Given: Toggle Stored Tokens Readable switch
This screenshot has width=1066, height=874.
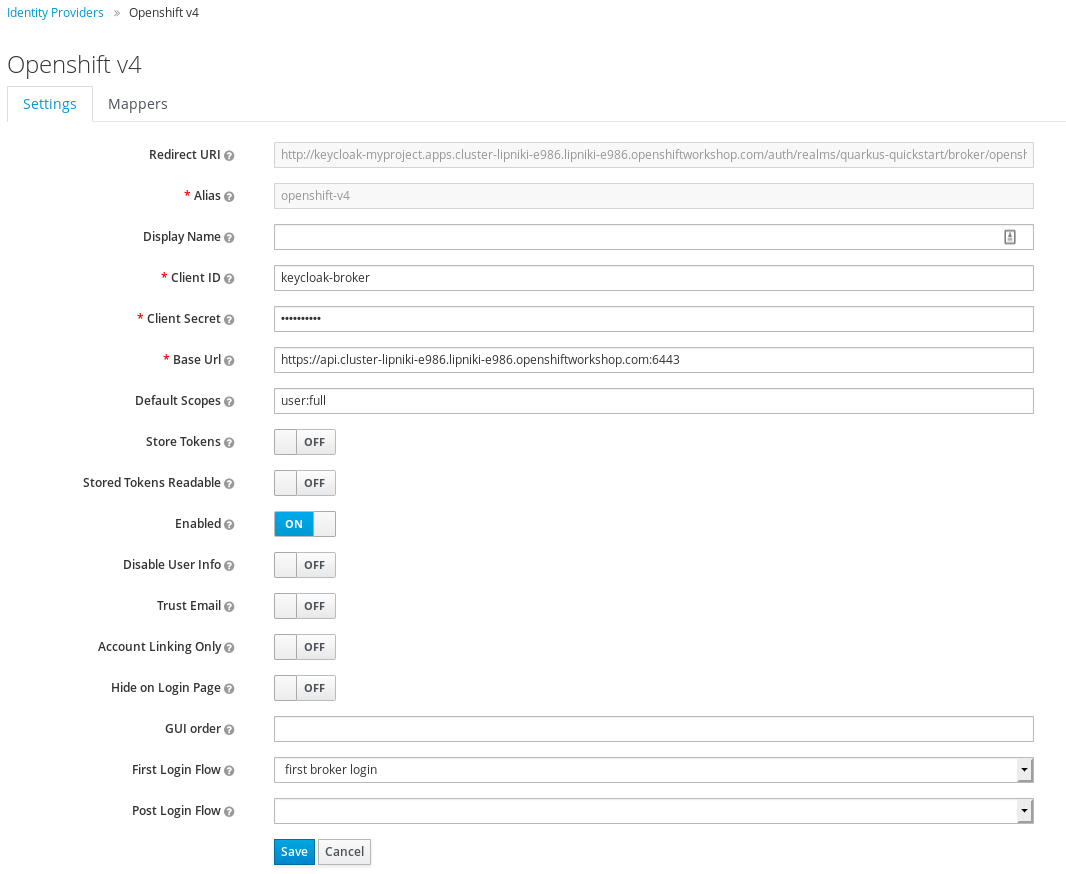Looking at the screenshot, I should click(x=305, y=483).
